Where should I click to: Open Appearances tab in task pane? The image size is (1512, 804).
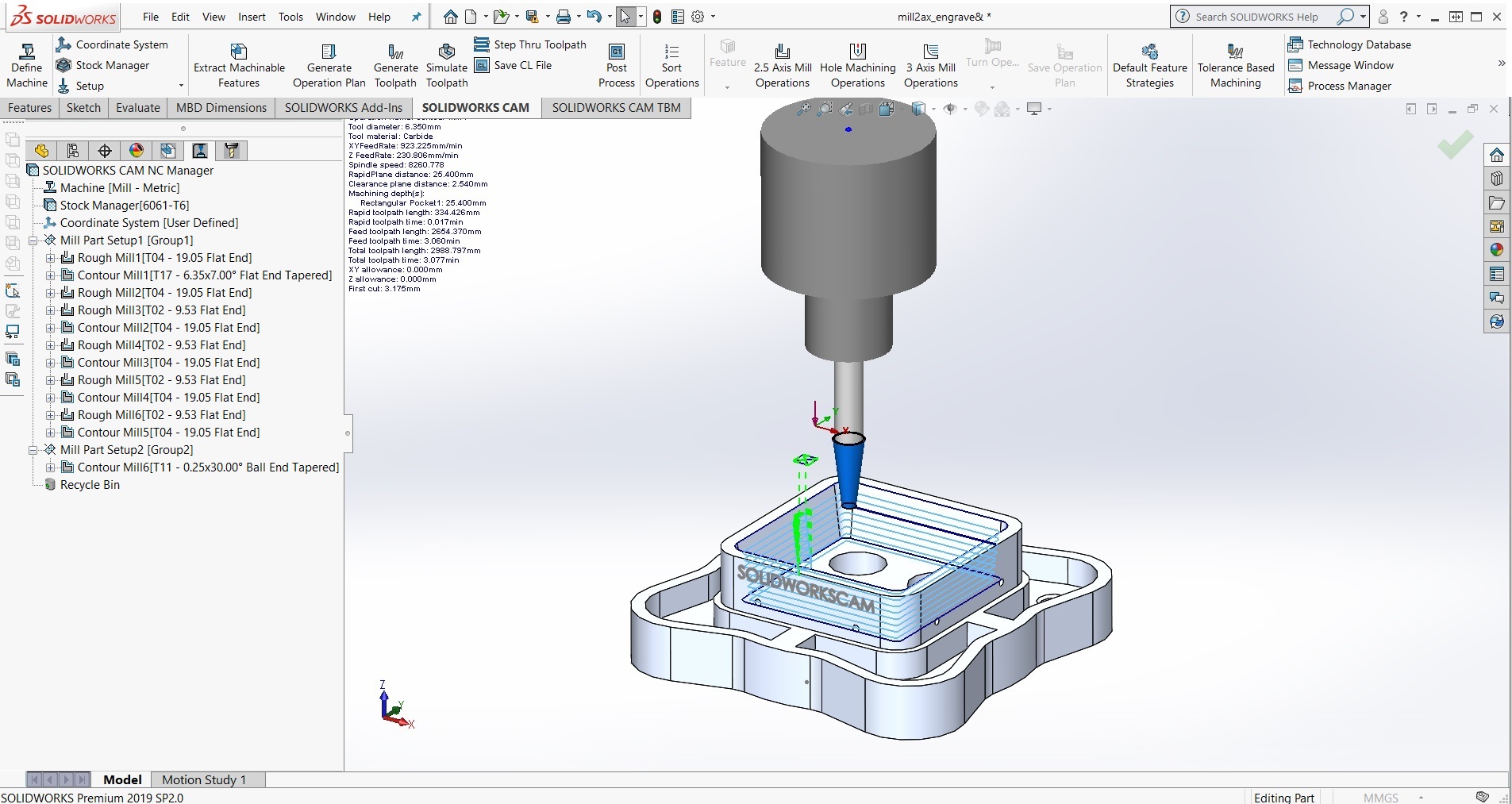tap(1497, 250)
